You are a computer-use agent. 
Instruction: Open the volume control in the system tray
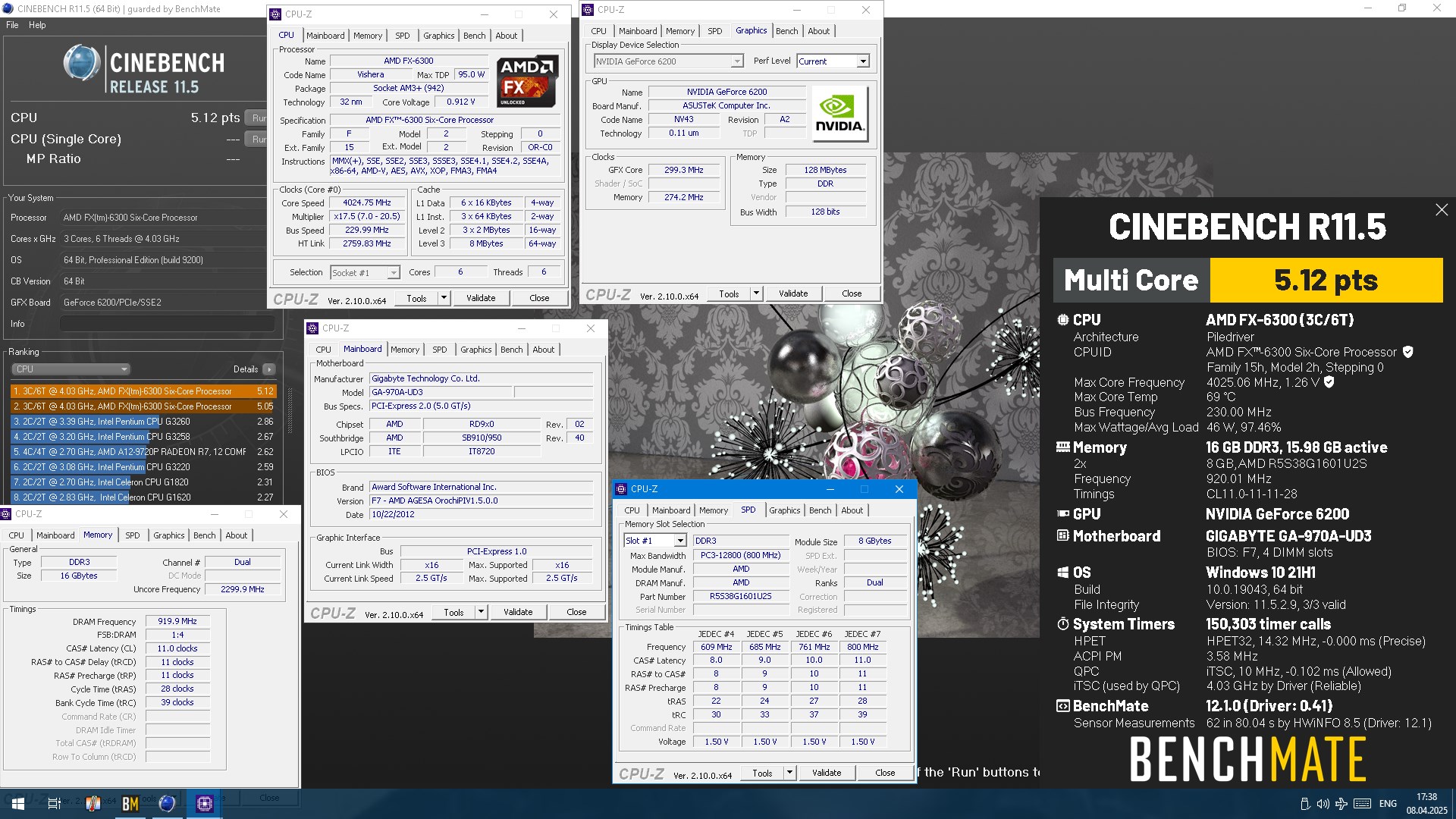click(x=1323, y=804)
